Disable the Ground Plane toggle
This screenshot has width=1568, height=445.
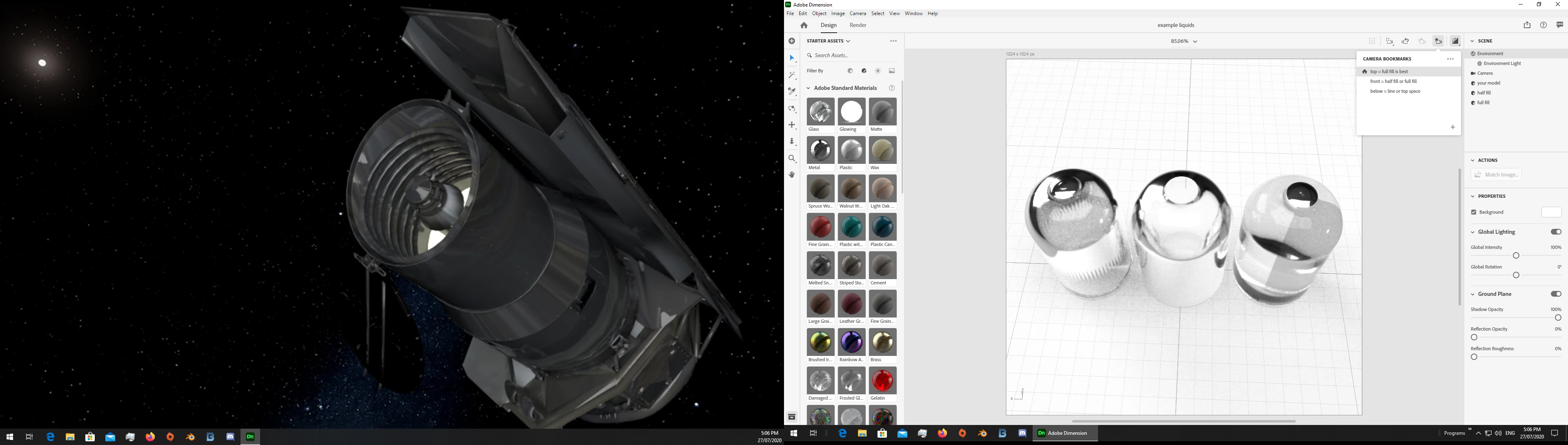coord(1556,294)
